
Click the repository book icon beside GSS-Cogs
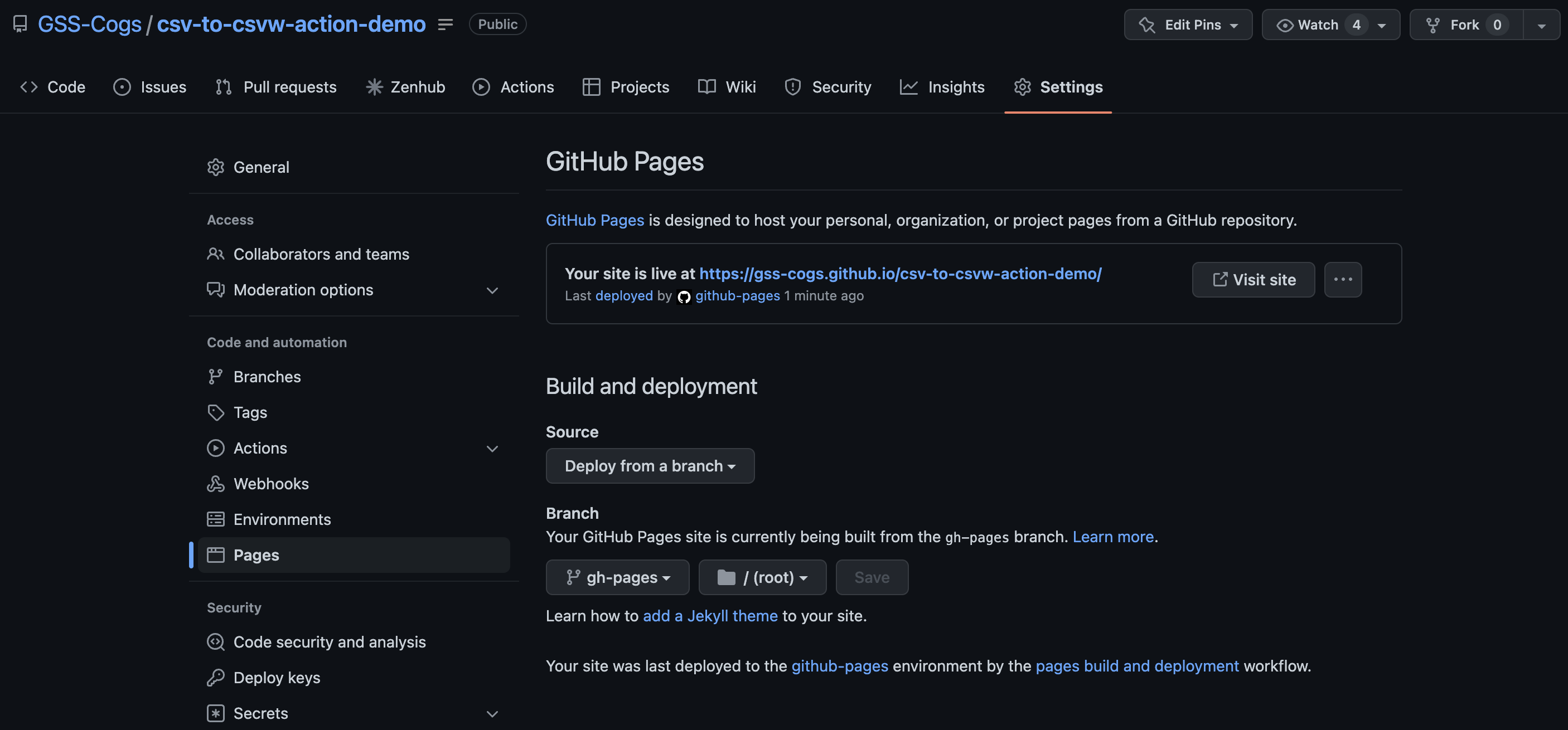click(20, 25)
